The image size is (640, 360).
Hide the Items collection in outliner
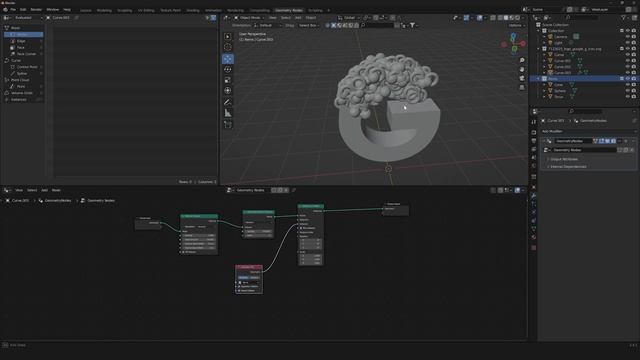click(628, 78)
